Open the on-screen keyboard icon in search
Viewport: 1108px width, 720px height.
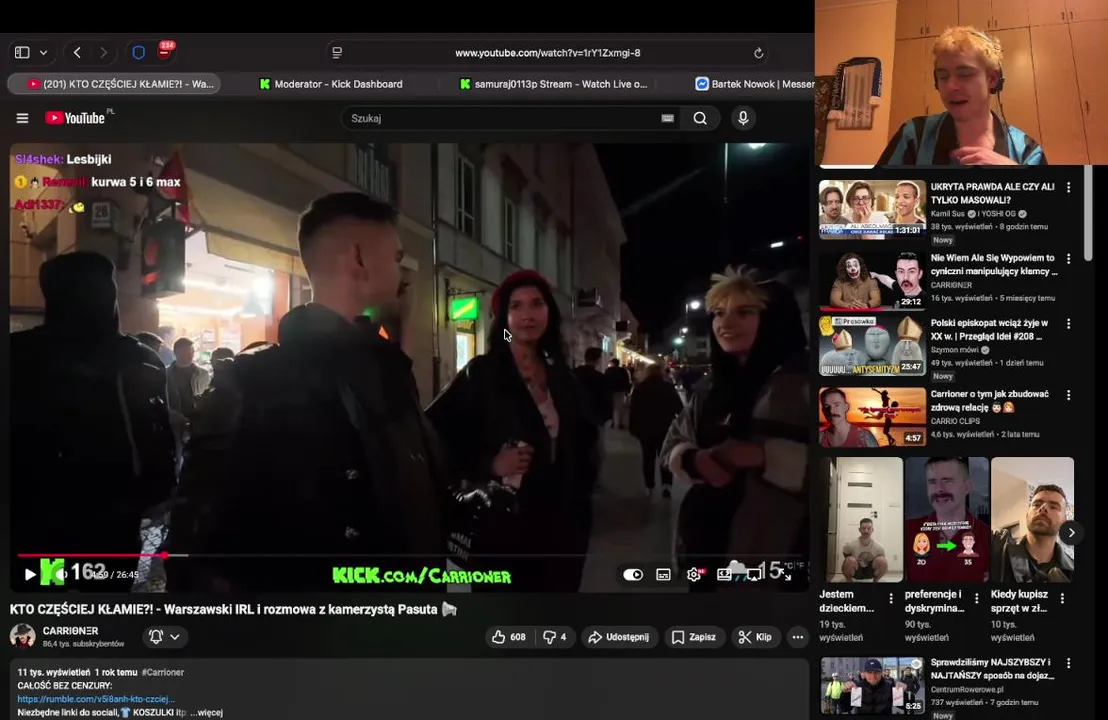667,118
